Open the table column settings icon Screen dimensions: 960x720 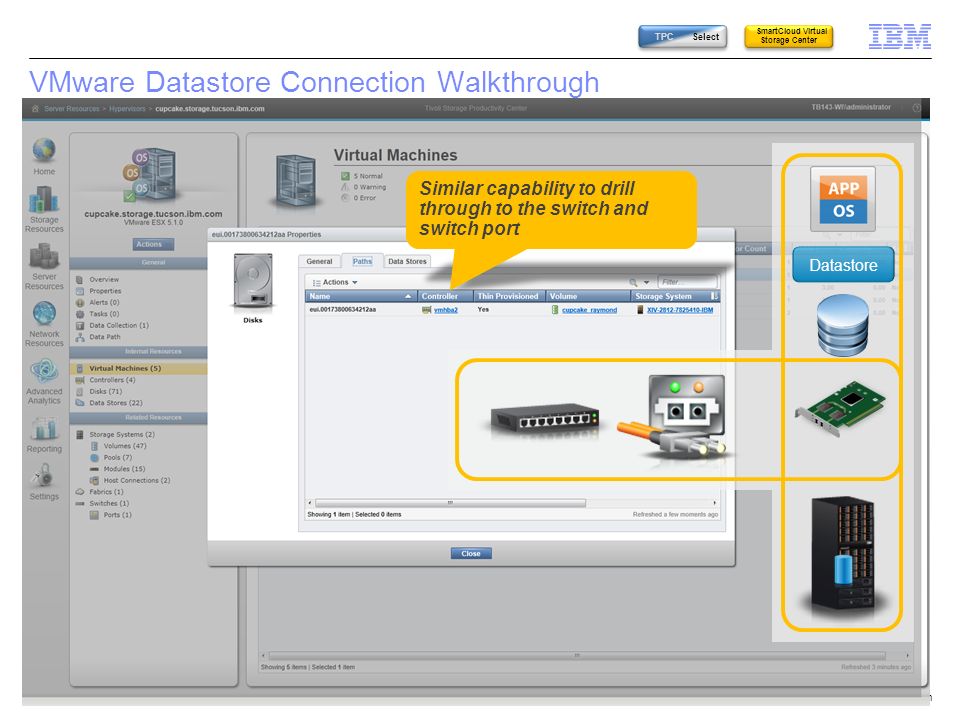(714, 296)
